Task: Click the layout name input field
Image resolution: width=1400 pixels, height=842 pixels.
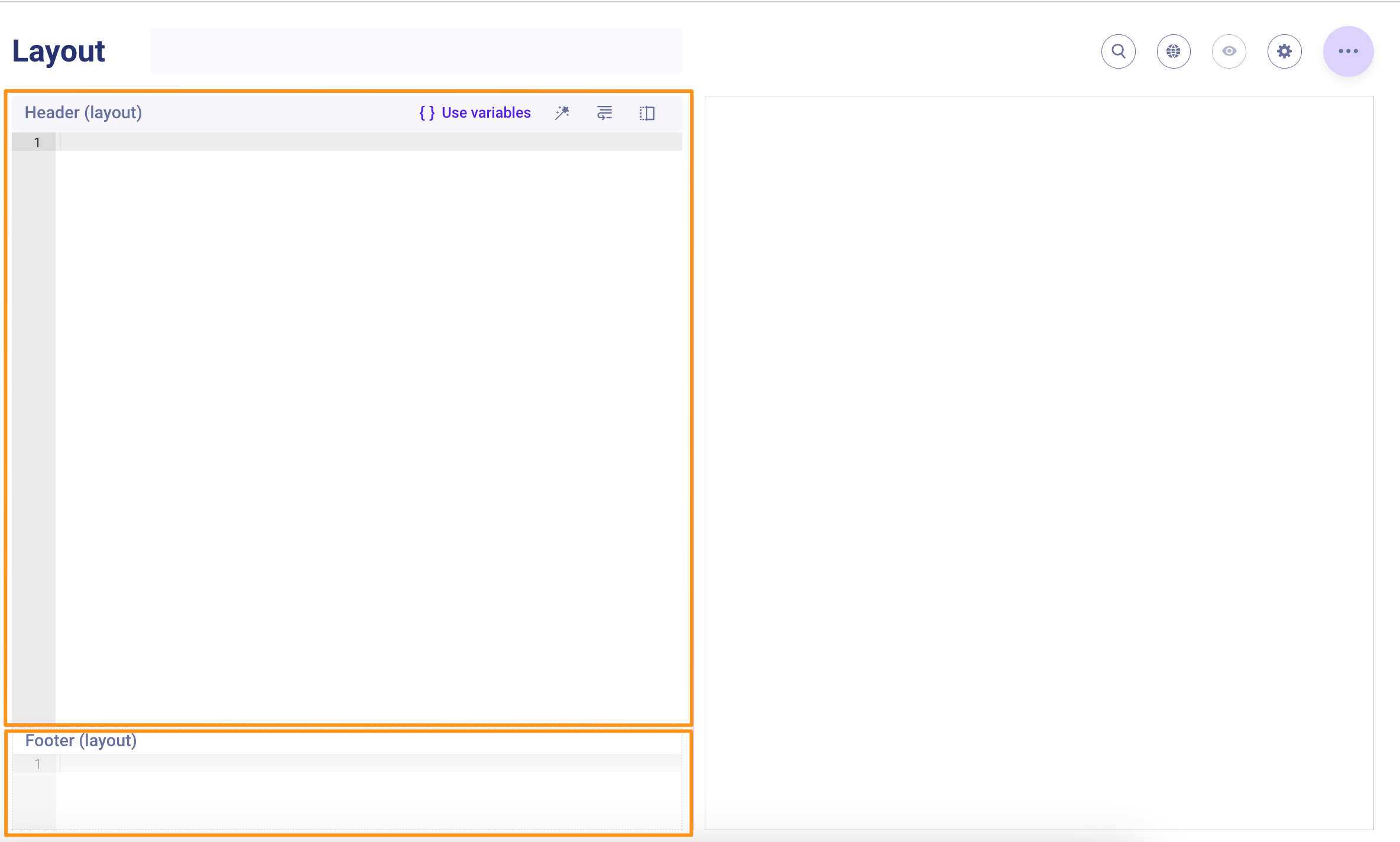Action: coord(416,51)
